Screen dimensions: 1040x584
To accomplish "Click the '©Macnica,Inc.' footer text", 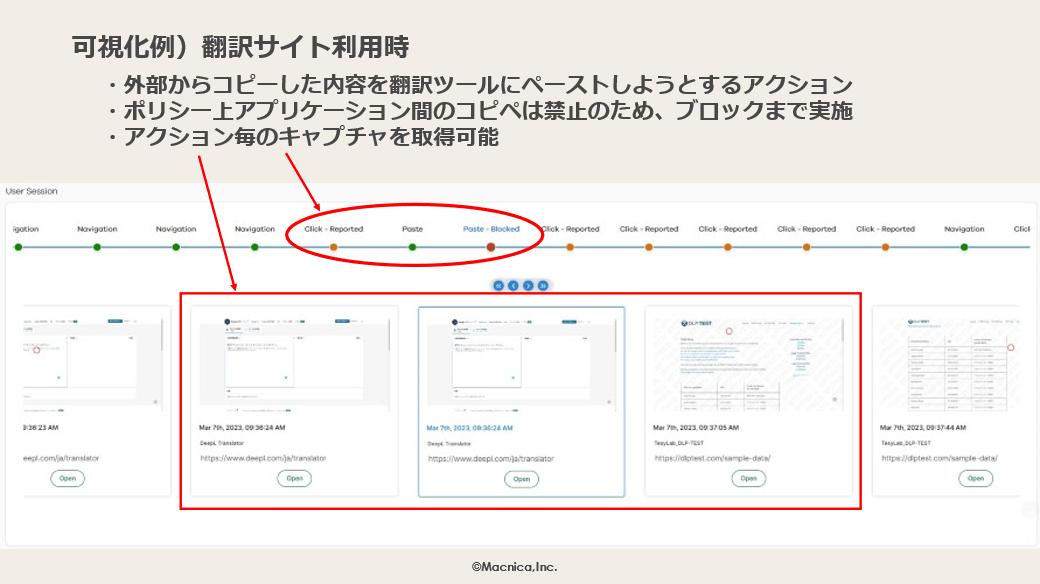I will coord(514,567).
